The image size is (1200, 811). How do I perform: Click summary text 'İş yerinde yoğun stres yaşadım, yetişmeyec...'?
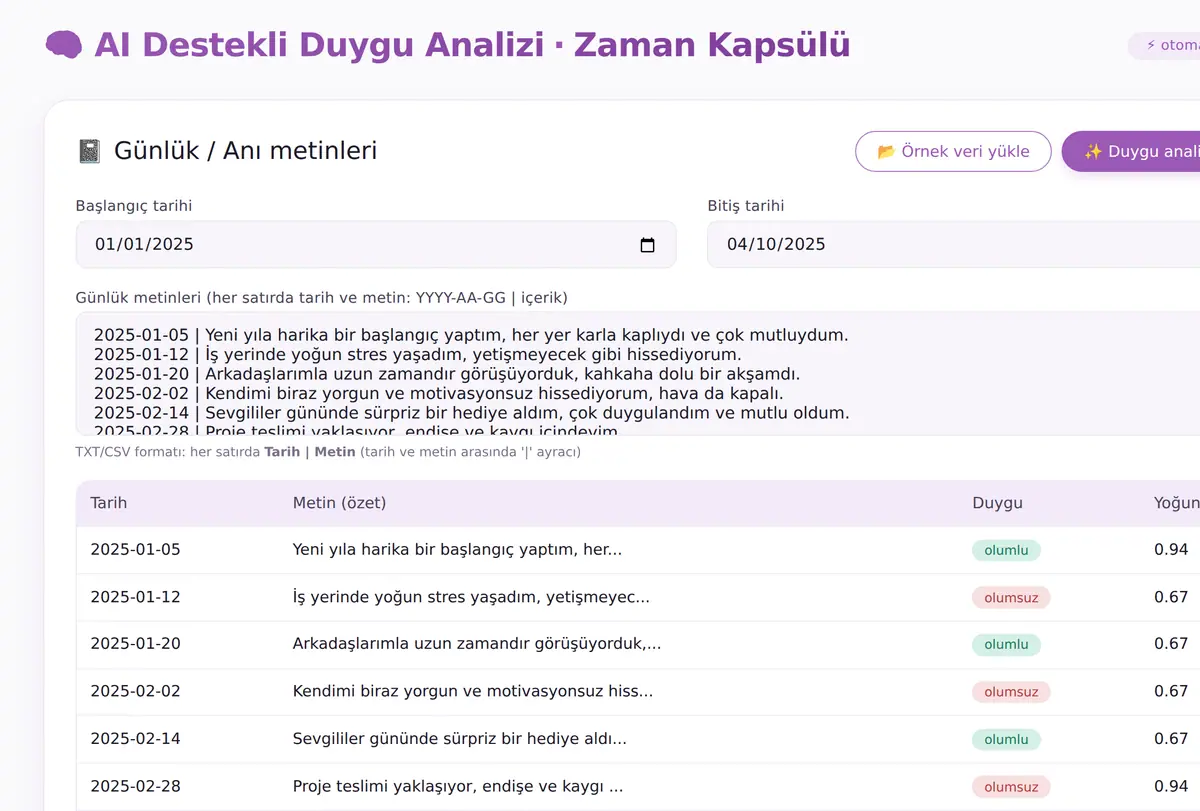471,597
